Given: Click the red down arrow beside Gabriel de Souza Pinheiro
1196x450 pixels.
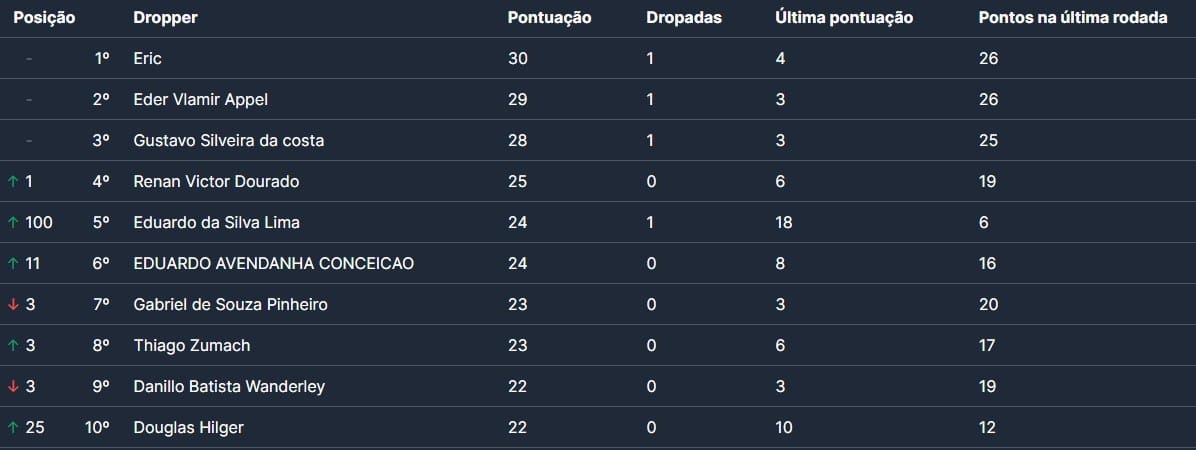Looking at the screenshot, I should coord(13,305).
